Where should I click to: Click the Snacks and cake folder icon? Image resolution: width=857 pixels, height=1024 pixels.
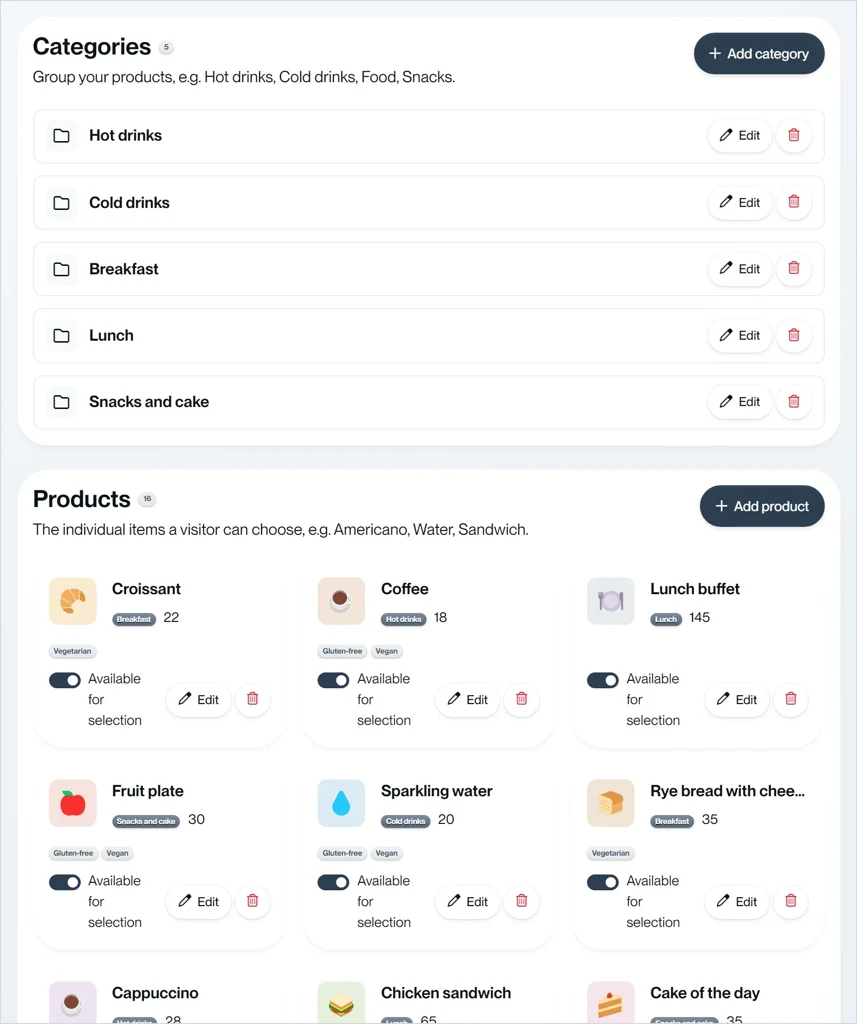point(61,402)
